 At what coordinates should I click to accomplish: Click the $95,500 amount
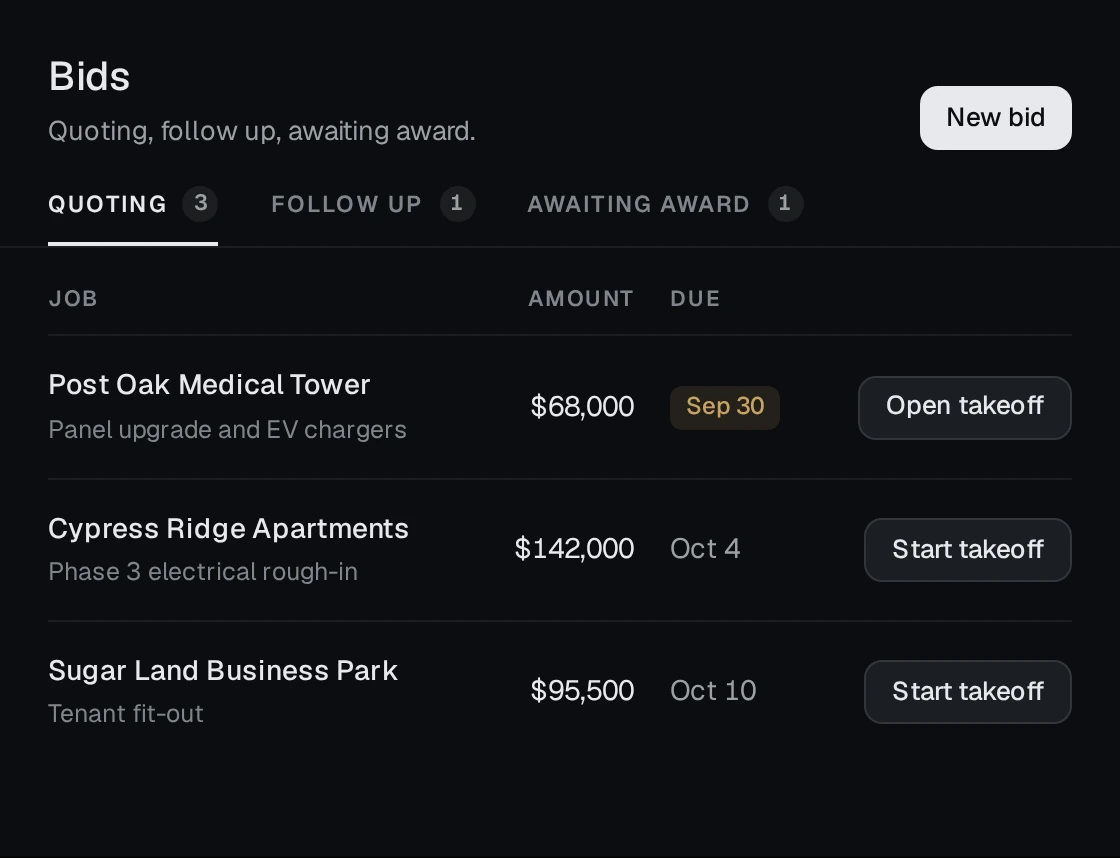click(x=582, y=691)
